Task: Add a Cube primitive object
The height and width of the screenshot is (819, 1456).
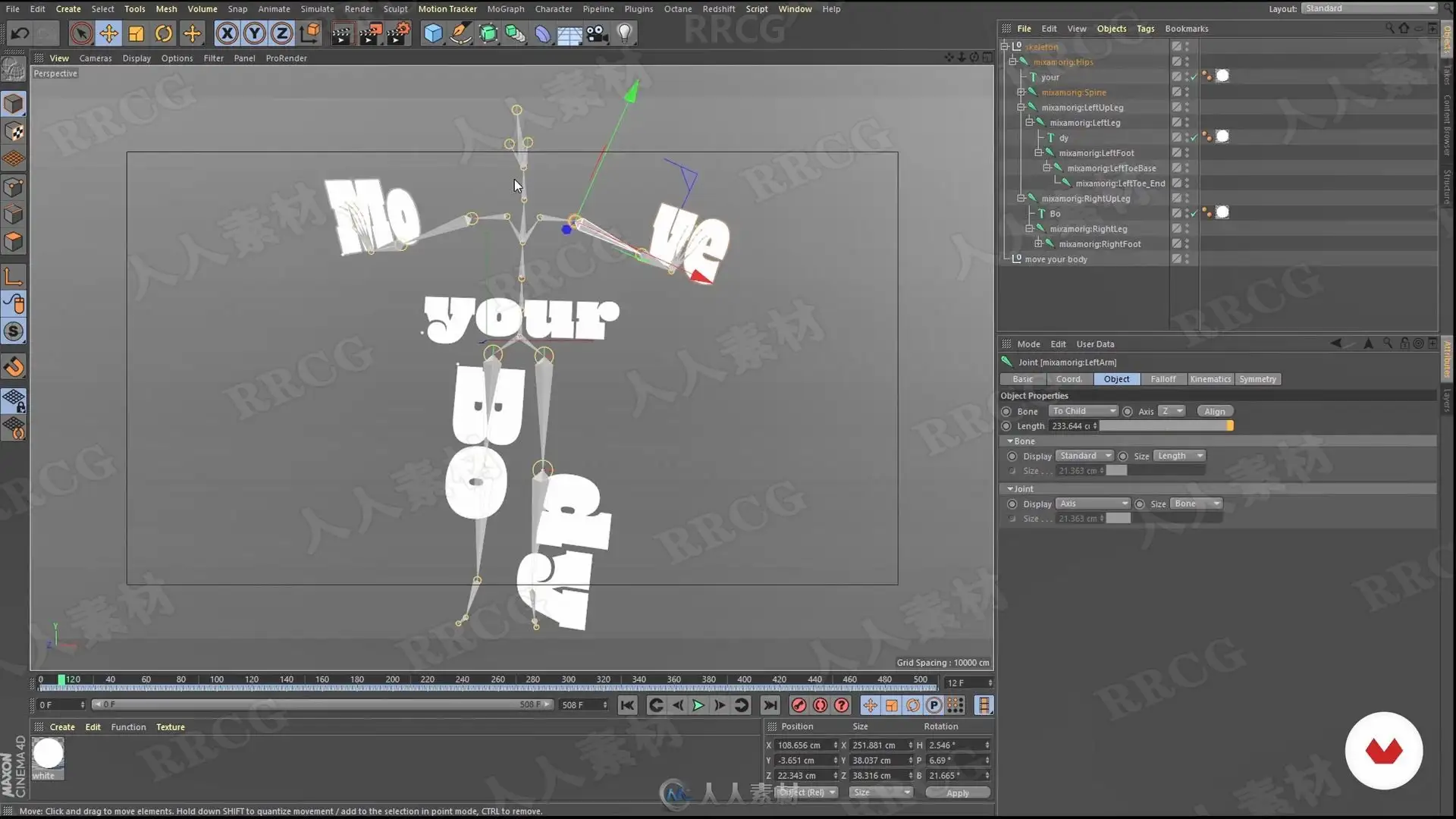Action: tap(433, 33)
